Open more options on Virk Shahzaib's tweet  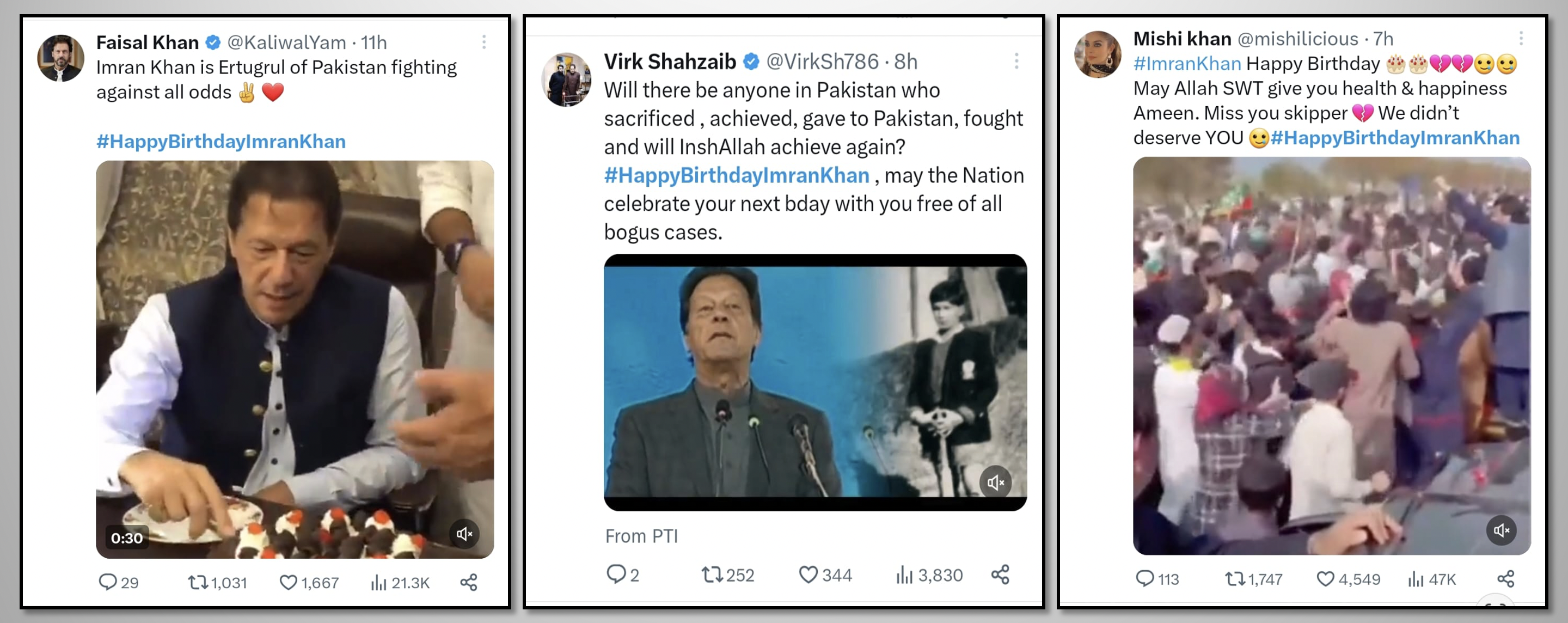coord(1016,61)
